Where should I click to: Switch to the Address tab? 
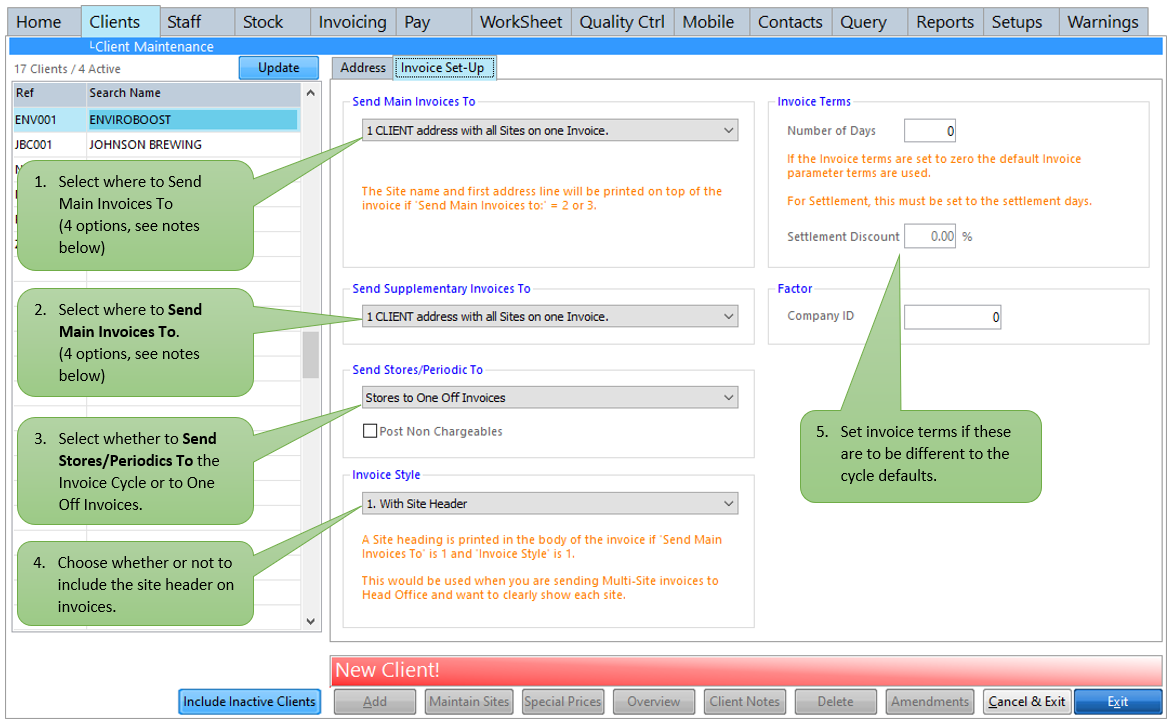pos(362,68)
